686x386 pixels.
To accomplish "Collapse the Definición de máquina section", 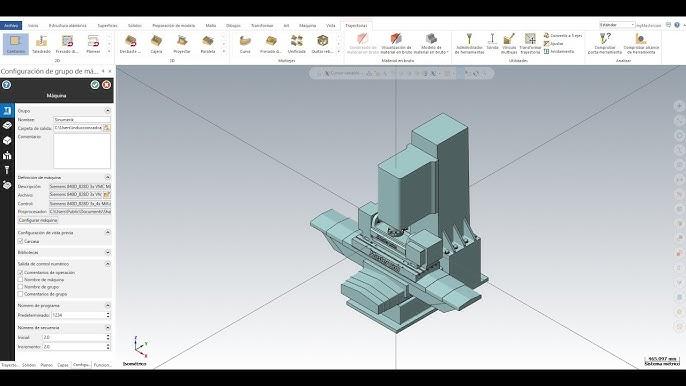I will [108, 177].
